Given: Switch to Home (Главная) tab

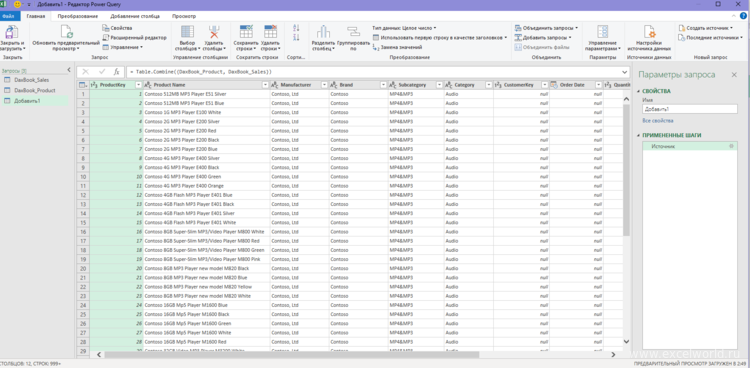Looking at the screenshot, I should [x=36, y=16].
